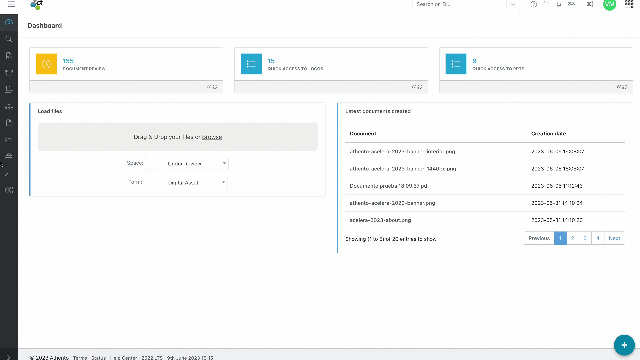
Task: Open the apps grid icon in header
Action: coord(629,4)
